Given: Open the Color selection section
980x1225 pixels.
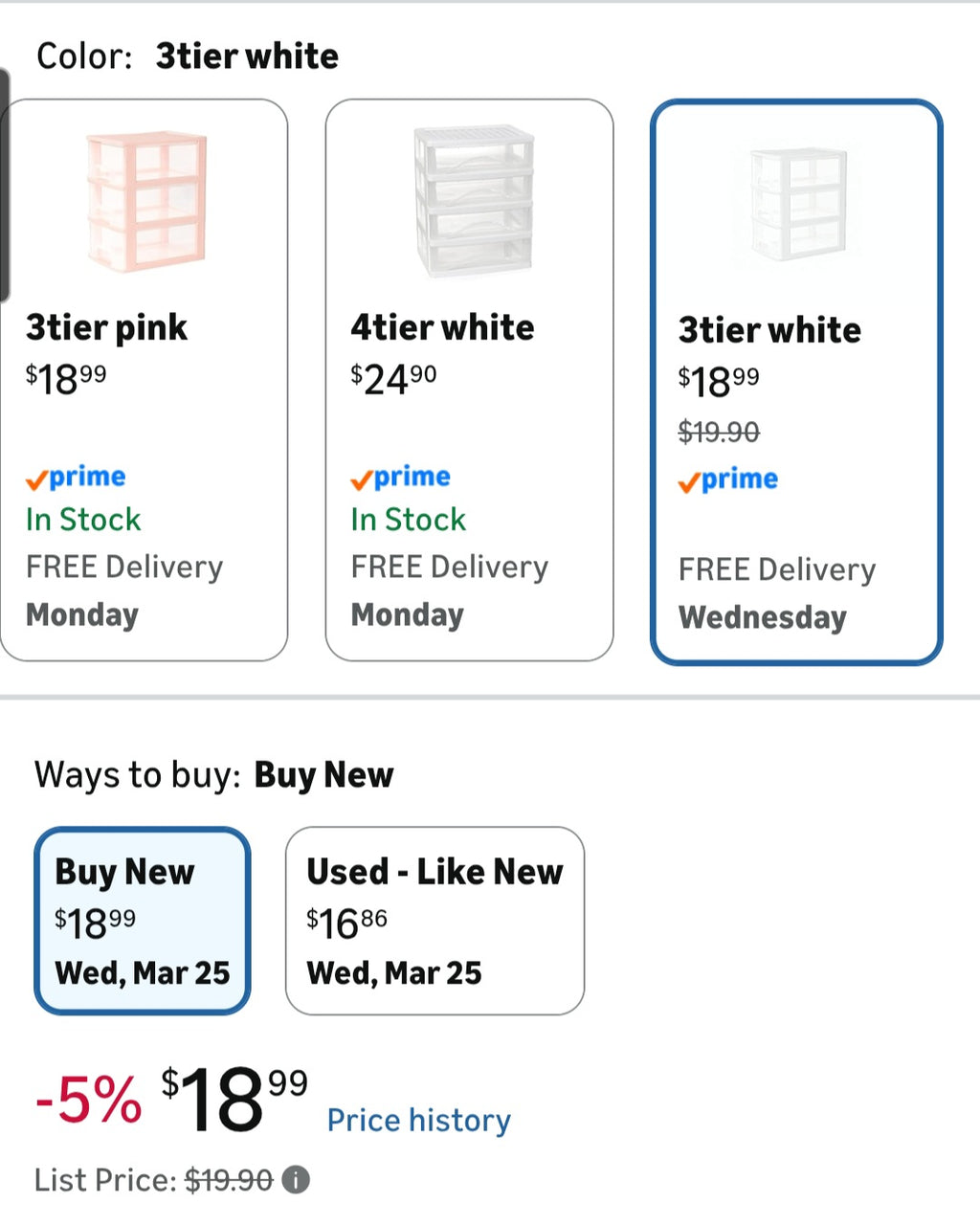Looking at the screenshot, I should (x=187, y=56).
